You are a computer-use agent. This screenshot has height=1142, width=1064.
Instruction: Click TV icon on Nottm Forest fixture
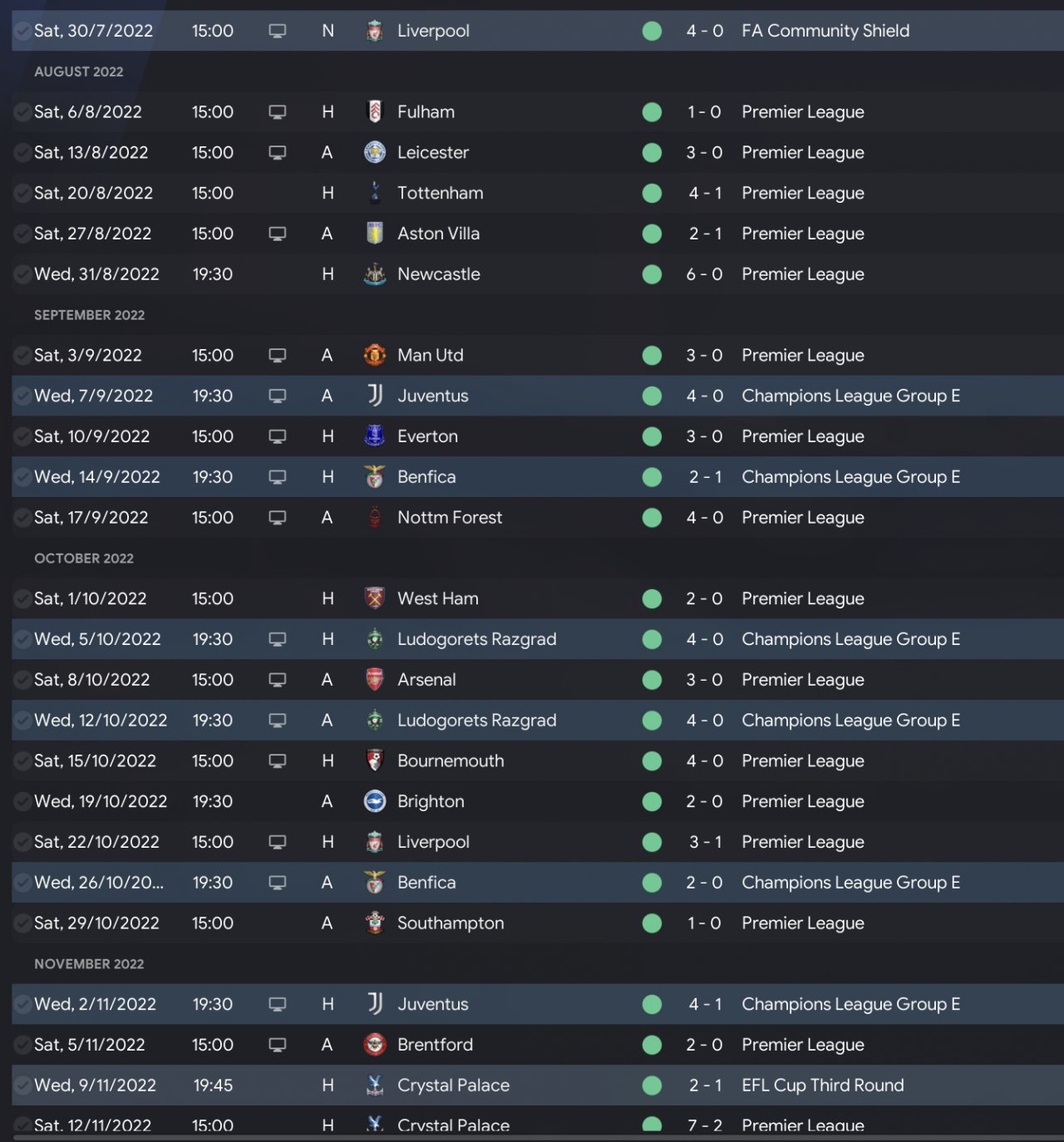pyautogui.click(x=278, y=517)
